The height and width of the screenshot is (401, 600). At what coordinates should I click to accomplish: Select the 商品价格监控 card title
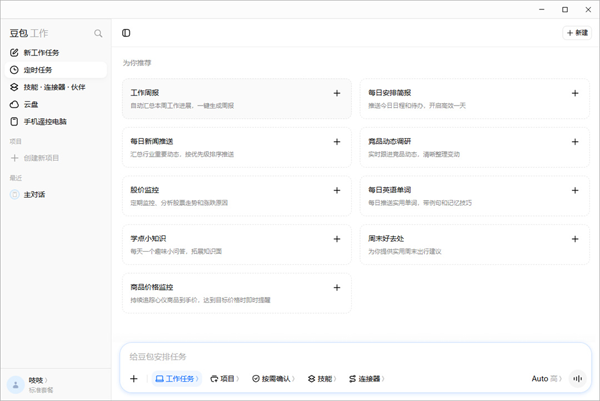click(x=152, y=287)
